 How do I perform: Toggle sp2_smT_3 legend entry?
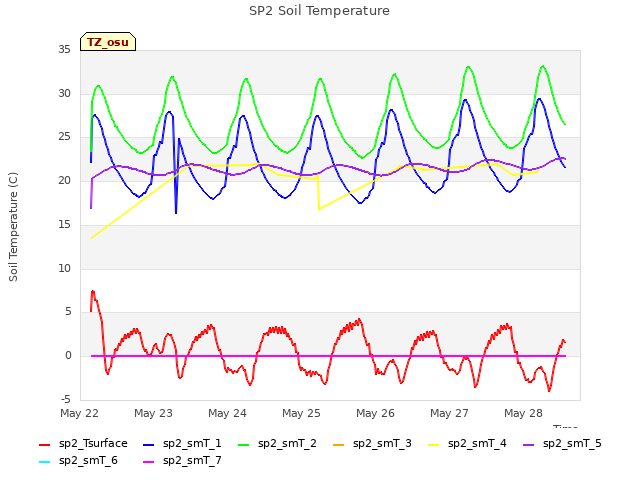373,443
